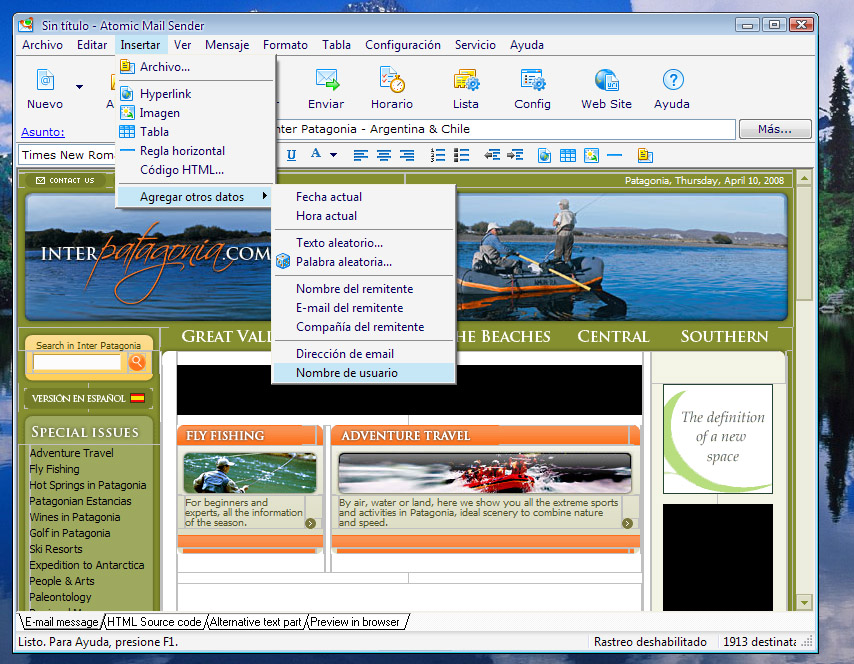Click the orange search magnifier button

(x=137, y=362)
